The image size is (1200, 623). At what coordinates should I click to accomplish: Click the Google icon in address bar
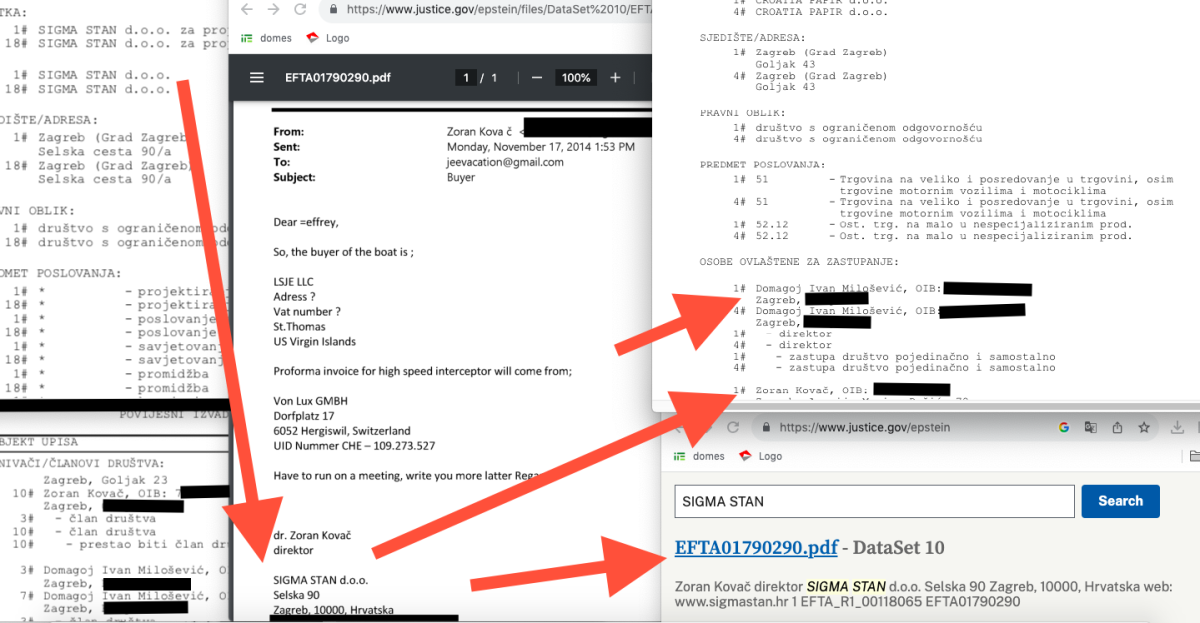(x=1064, y=427)
